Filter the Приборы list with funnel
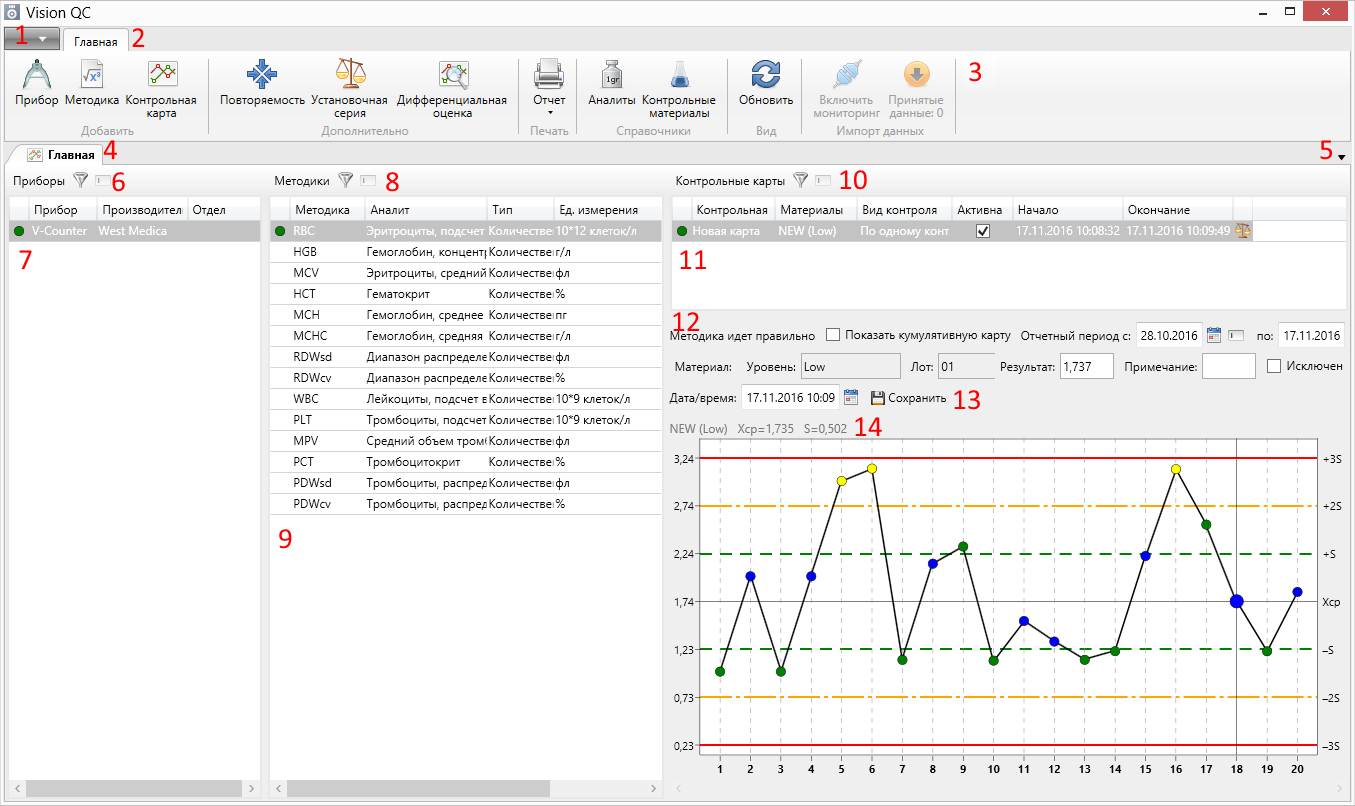The image size is (1355, 806). [x=81, y=181]
